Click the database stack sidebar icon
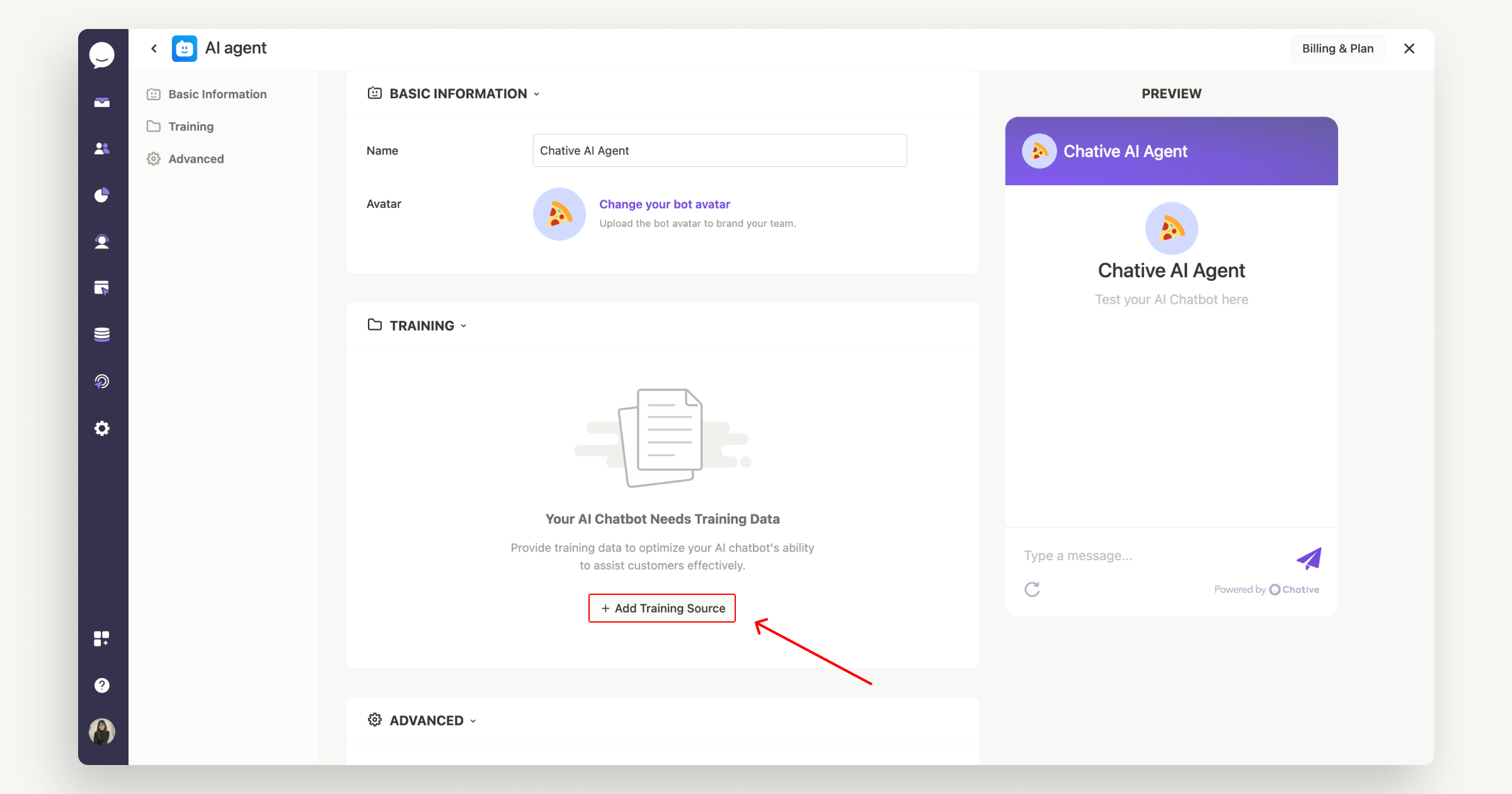This screenshot has height=794, width=1512. tap(102, 335)
